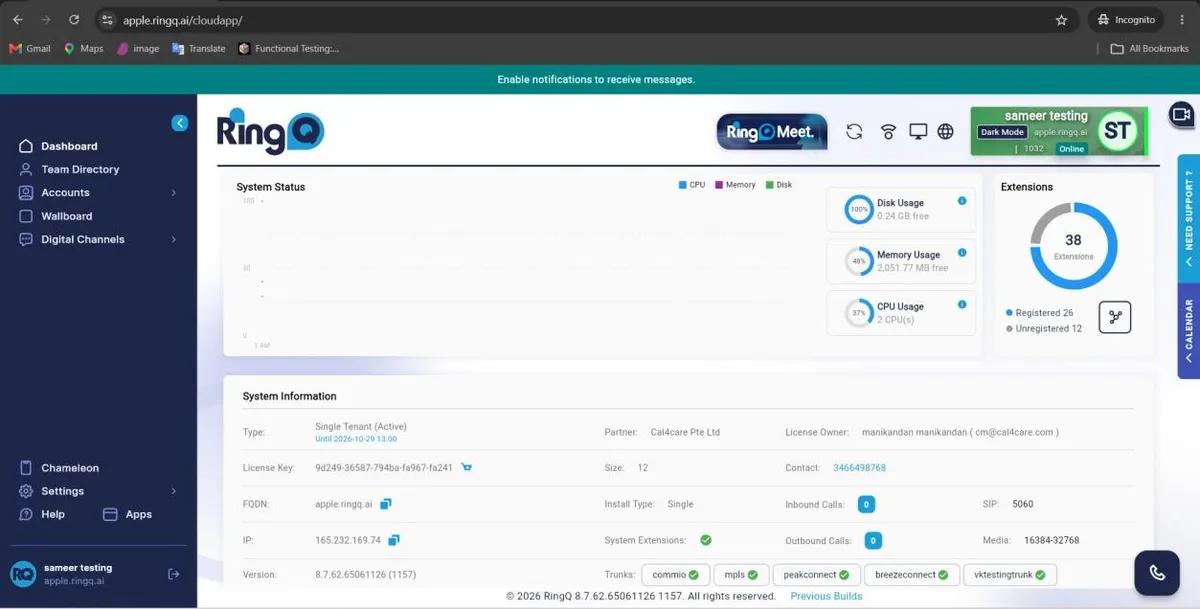Open the extensions network diagram icon
This screenshot has height=609, width=1200.
[x=1115, y=318]
